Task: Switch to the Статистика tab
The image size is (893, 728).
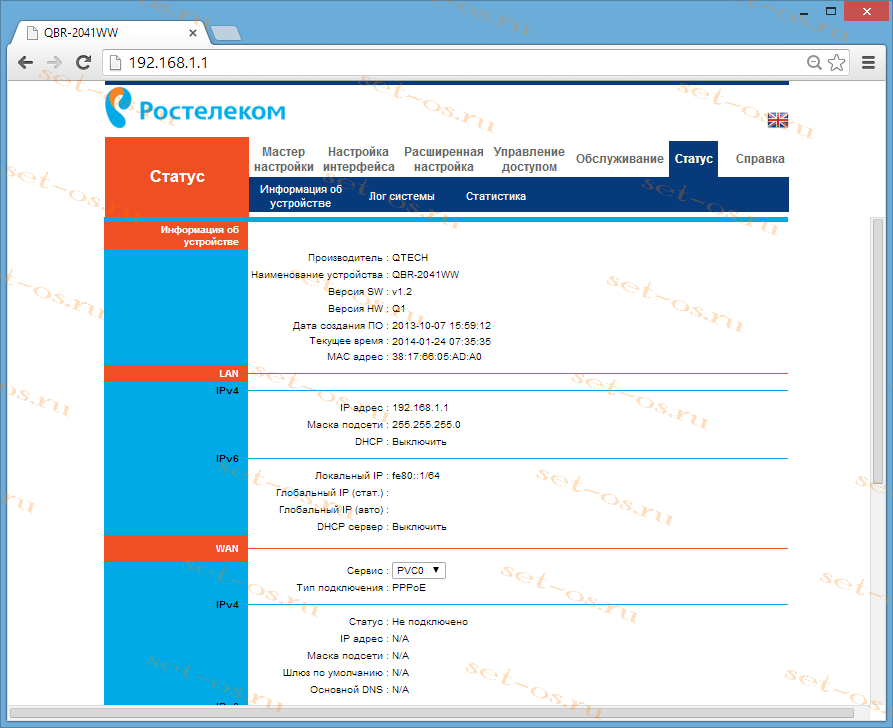Action: click(x=495, y=196)
